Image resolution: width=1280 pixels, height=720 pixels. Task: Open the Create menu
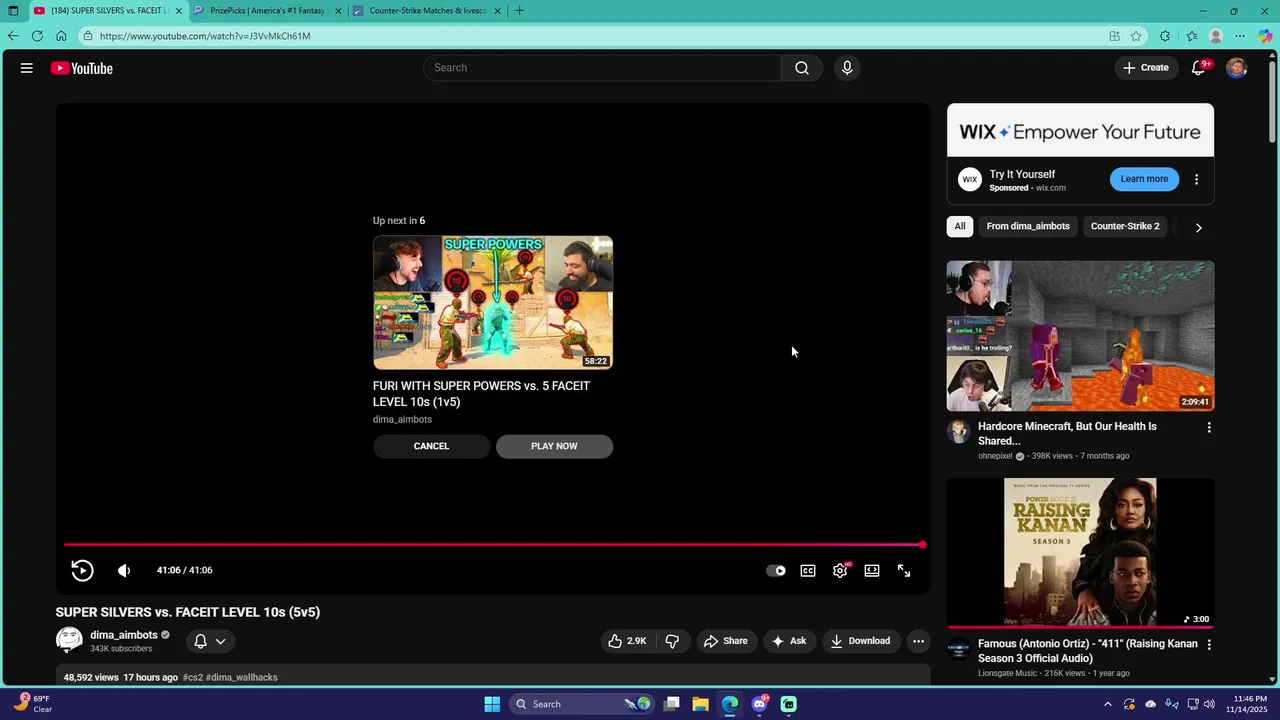[1146, 68]
